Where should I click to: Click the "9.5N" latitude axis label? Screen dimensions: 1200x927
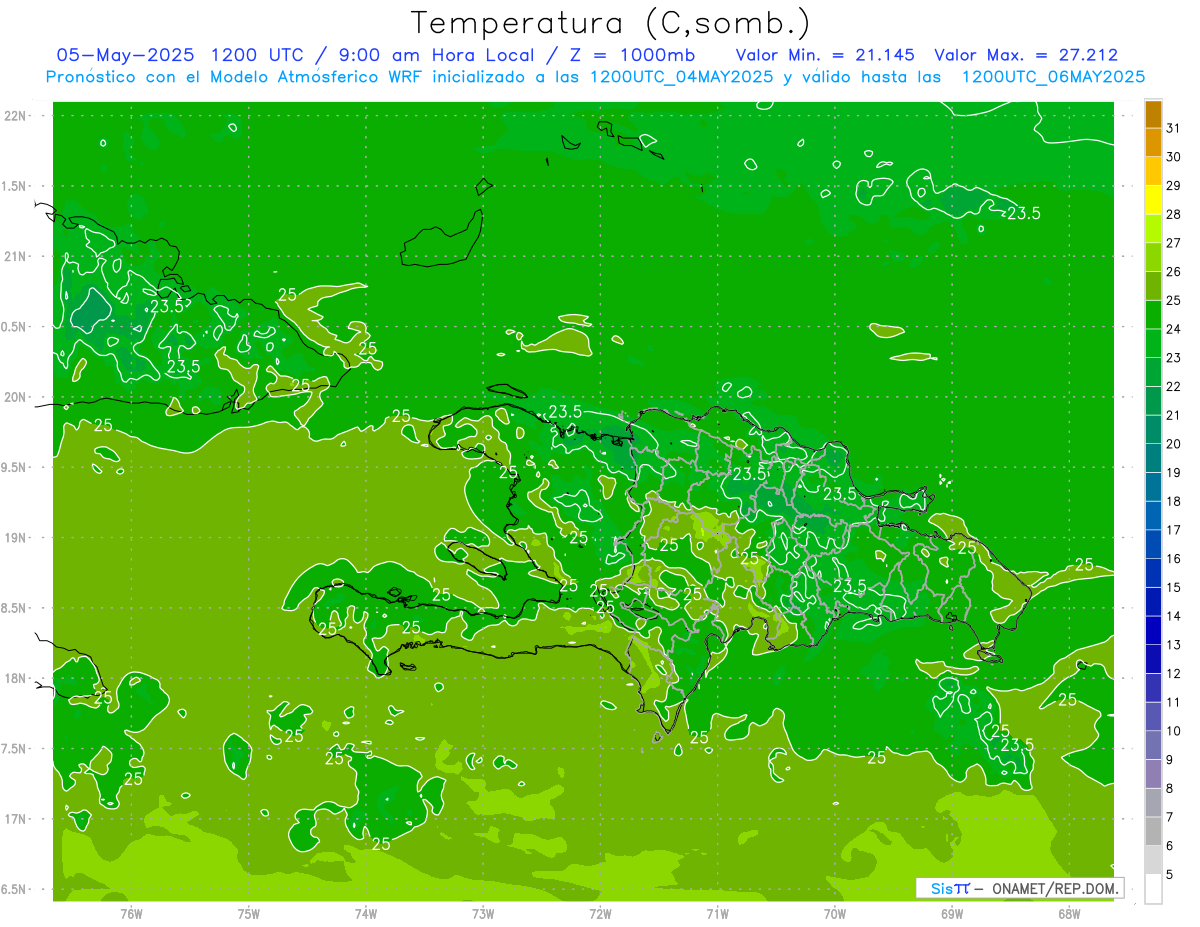point(14,467)
